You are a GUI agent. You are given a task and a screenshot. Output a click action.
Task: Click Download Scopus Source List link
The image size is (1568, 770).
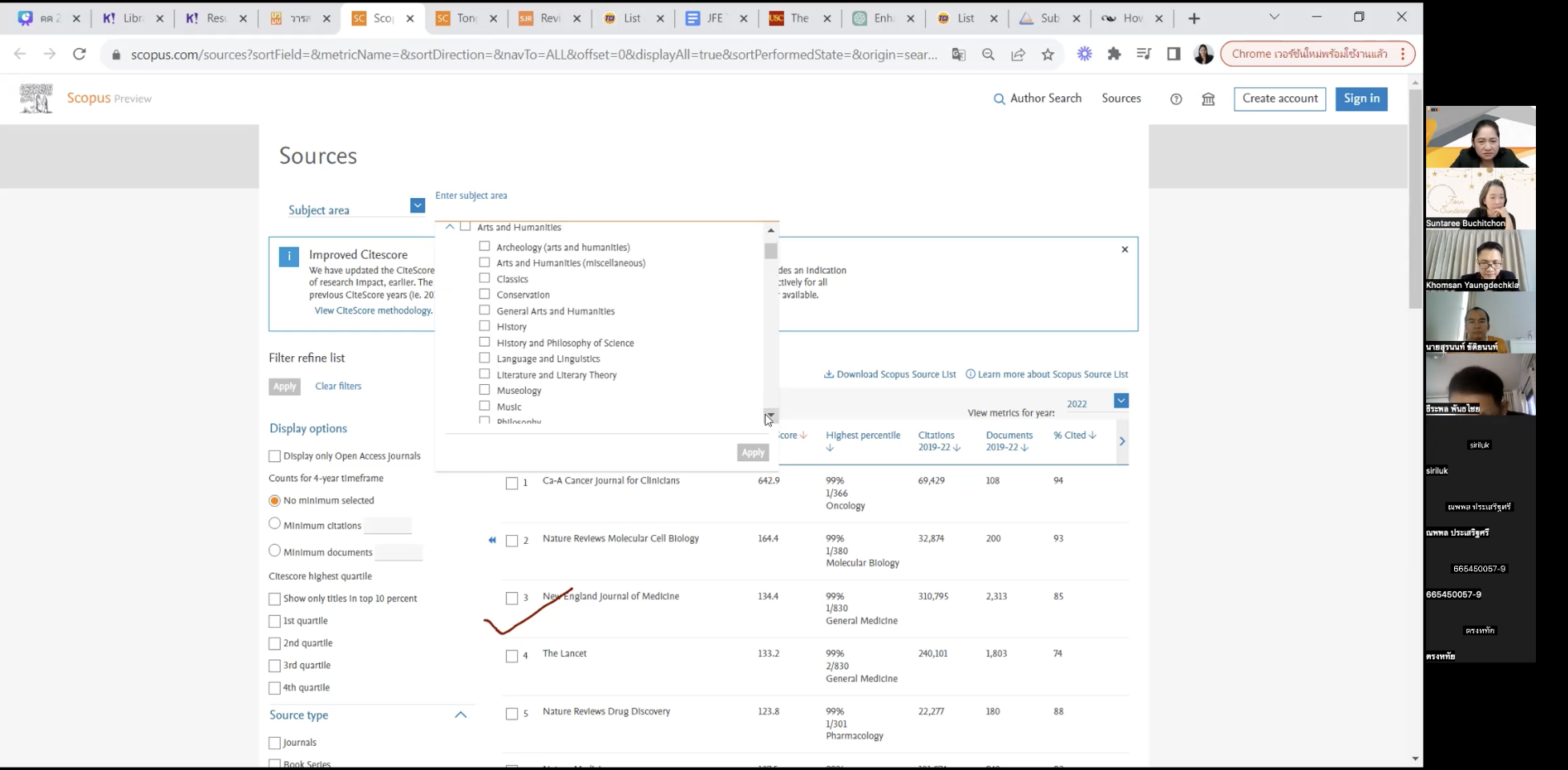[x=890, y=375]
